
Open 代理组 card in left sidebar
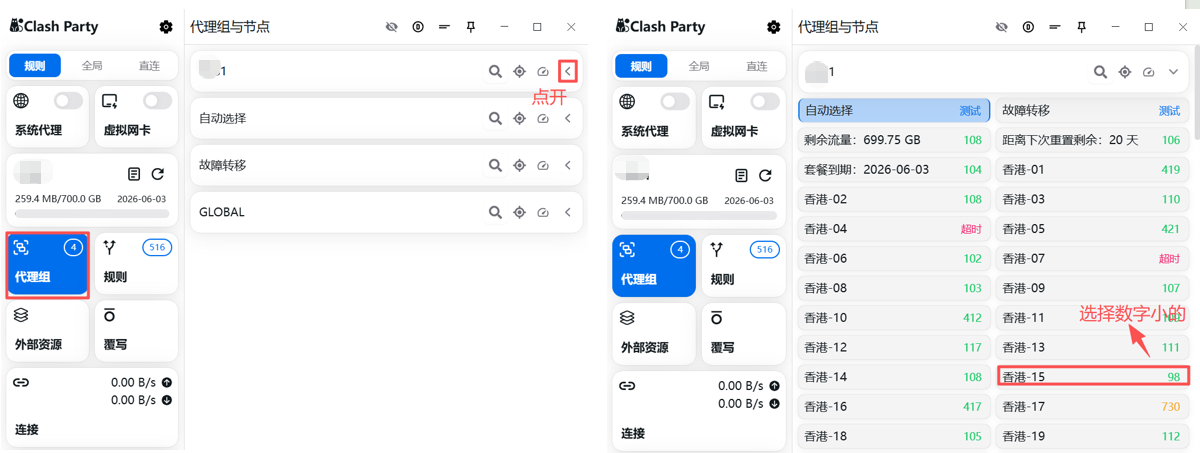point(48,265)
